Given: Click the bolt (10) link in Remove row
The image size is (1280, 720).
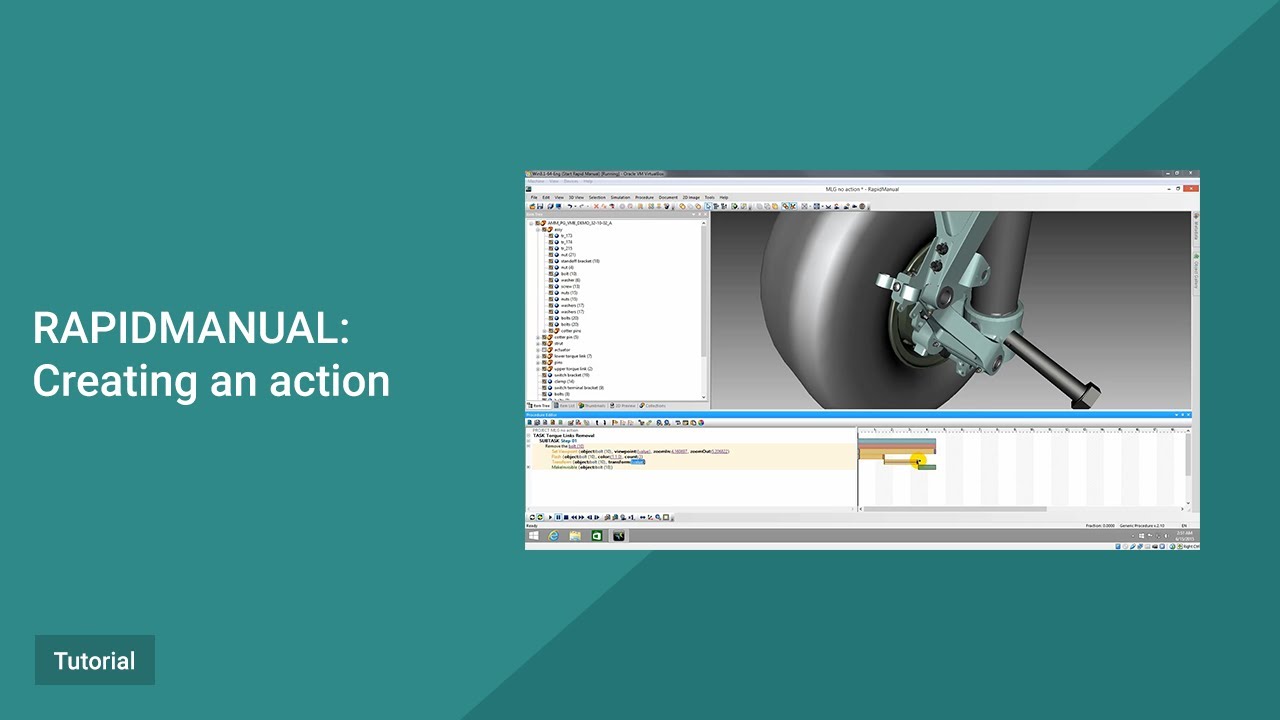Looking at the screenshot, I should [x=577, y=446].
